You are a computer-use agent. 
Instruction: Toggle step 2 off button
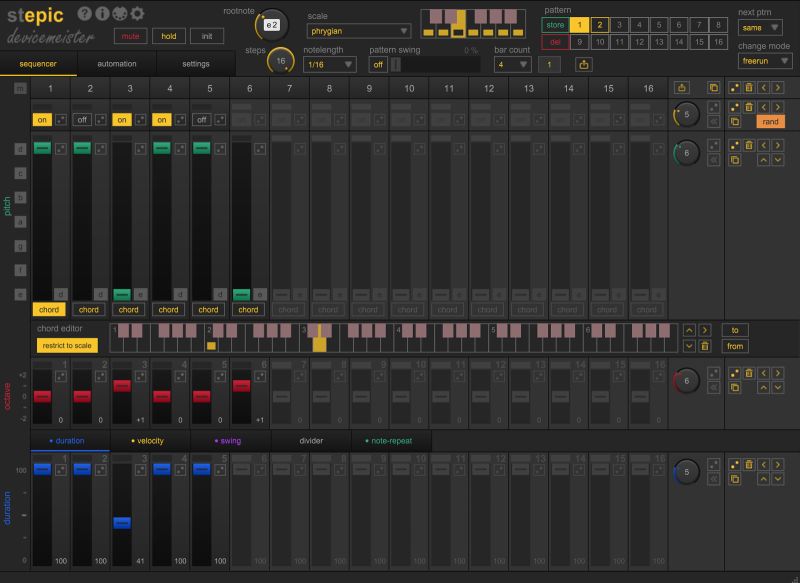pos(82,120)
